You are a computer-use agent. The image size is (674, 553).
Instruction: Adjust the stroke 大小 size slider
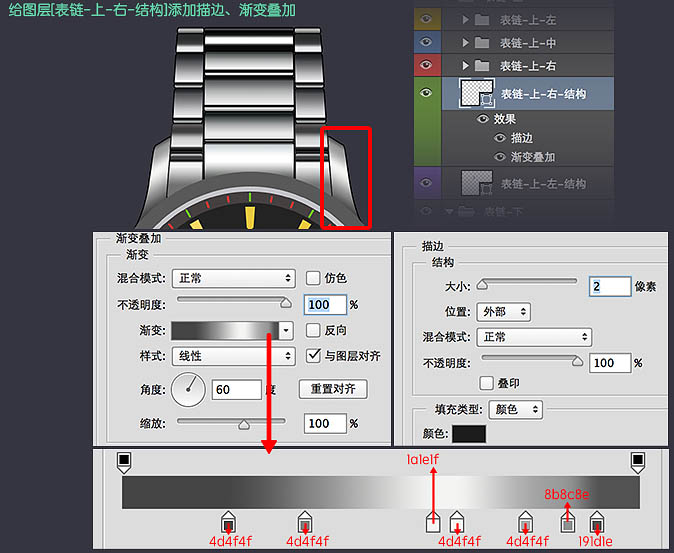482,284
